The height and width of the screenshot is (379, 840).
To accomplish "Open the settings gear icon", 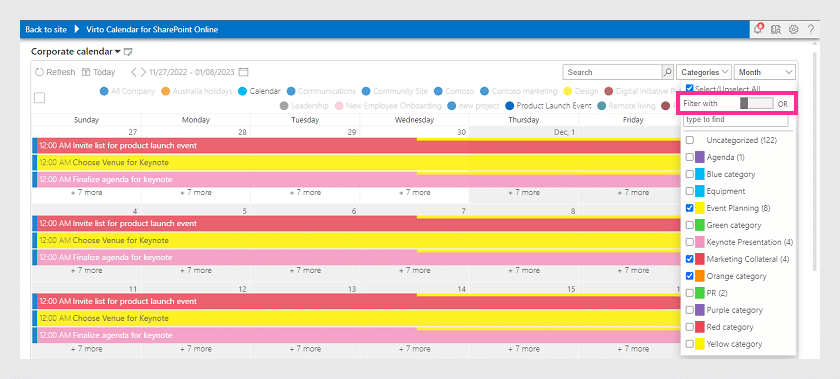I will pyautogui.click(x=793, y=29).
